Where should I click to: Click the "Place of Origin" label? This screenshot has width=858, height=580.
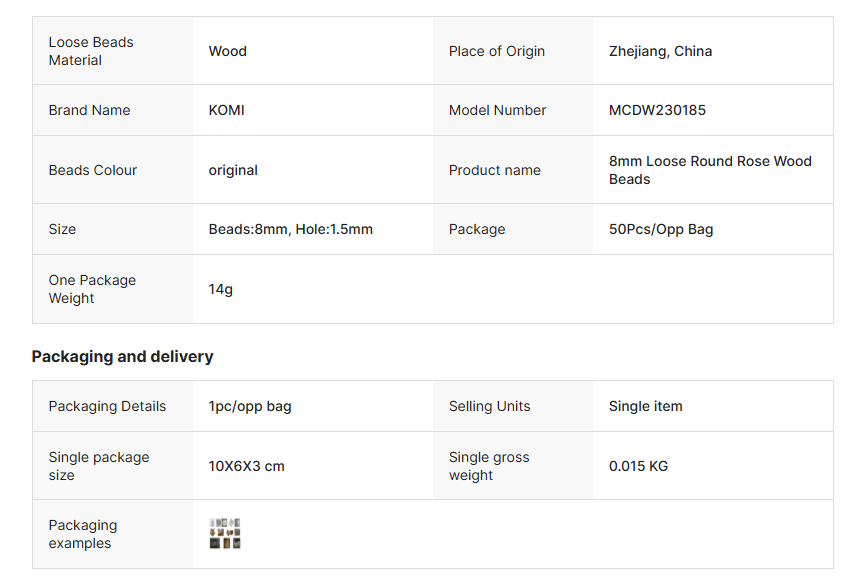pyautogui.click(x=497, y=51)
